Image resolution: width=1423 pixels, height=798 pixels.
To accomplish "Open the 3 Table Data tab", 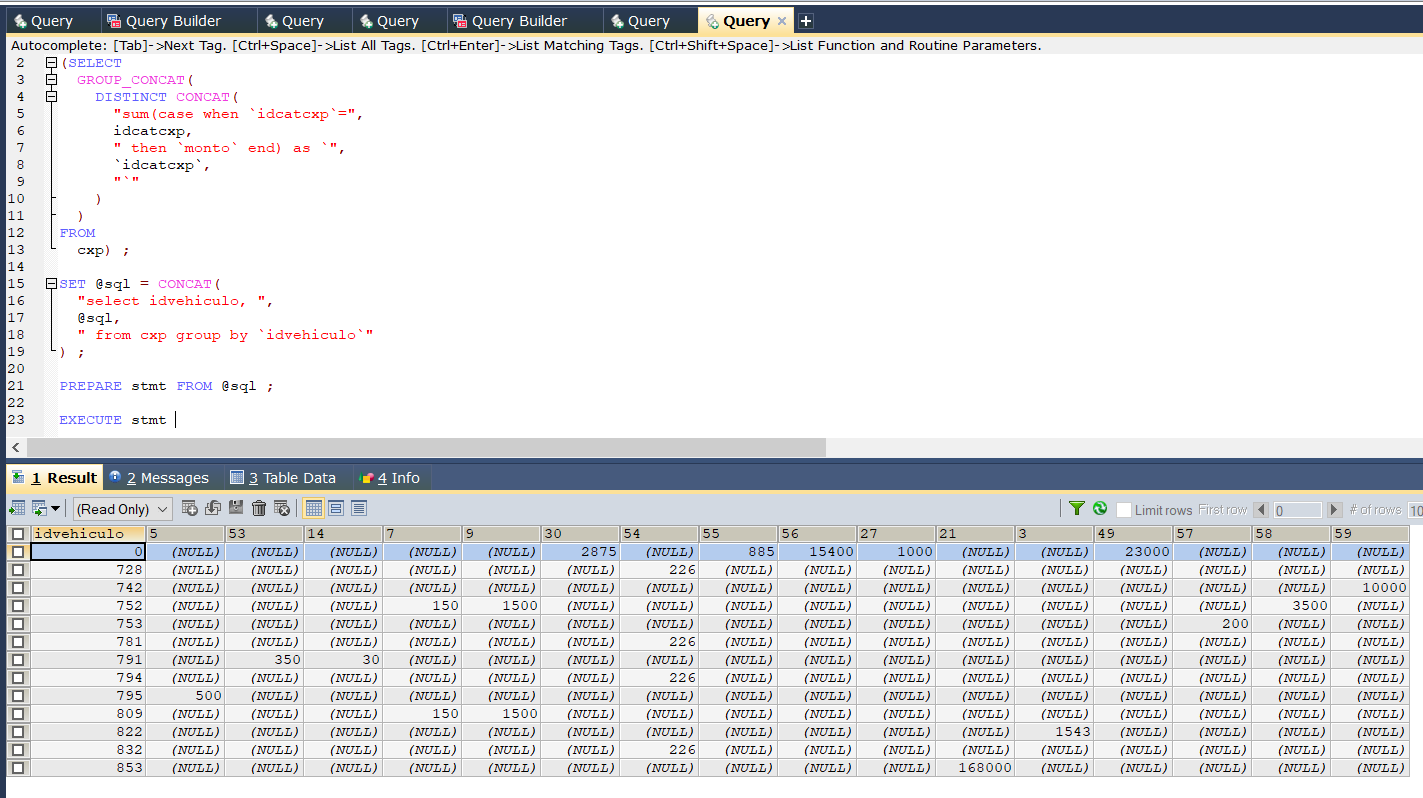I will pyautogui.click(x=283, y=478).
